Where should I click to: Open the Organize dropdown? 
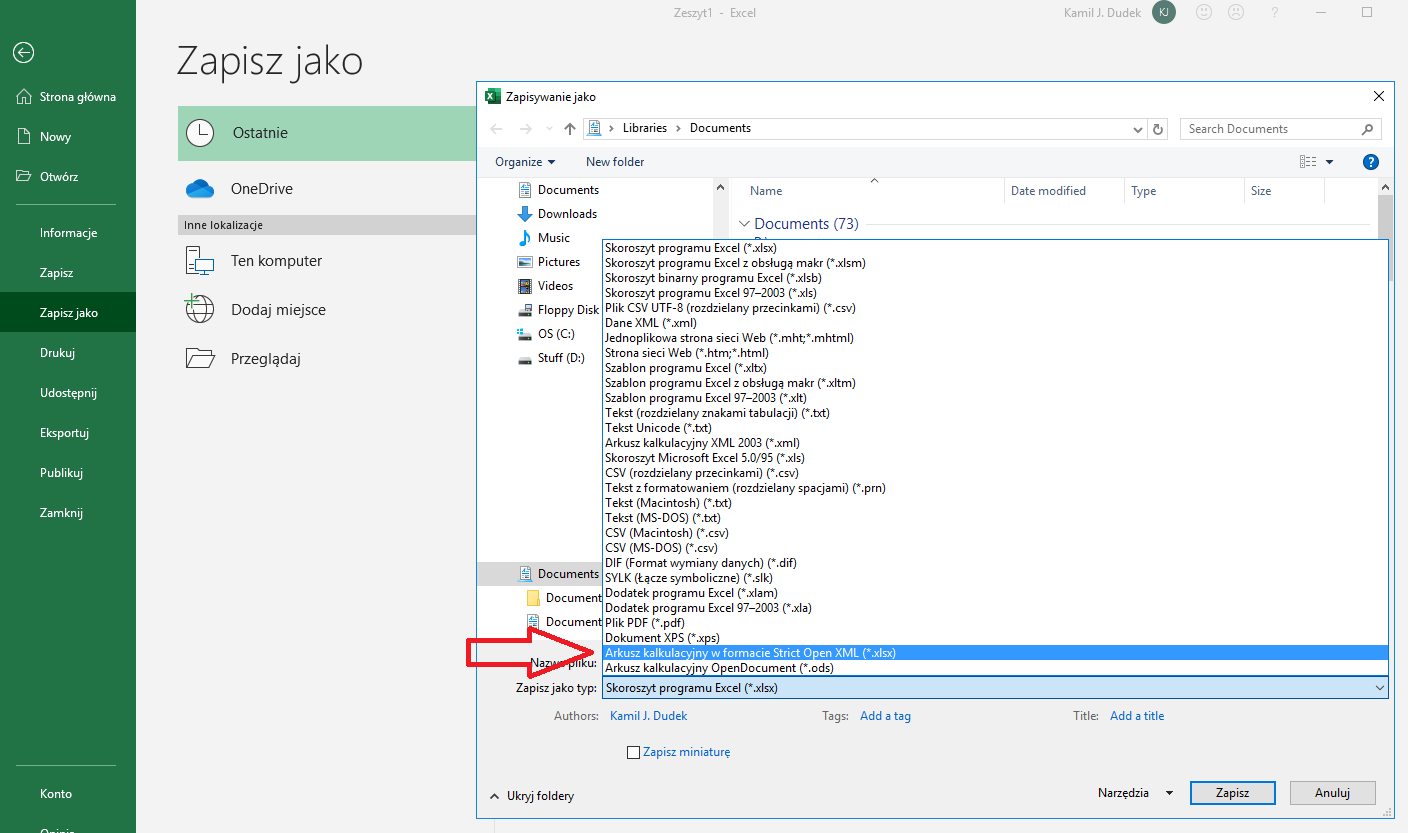tap(524, 161)
